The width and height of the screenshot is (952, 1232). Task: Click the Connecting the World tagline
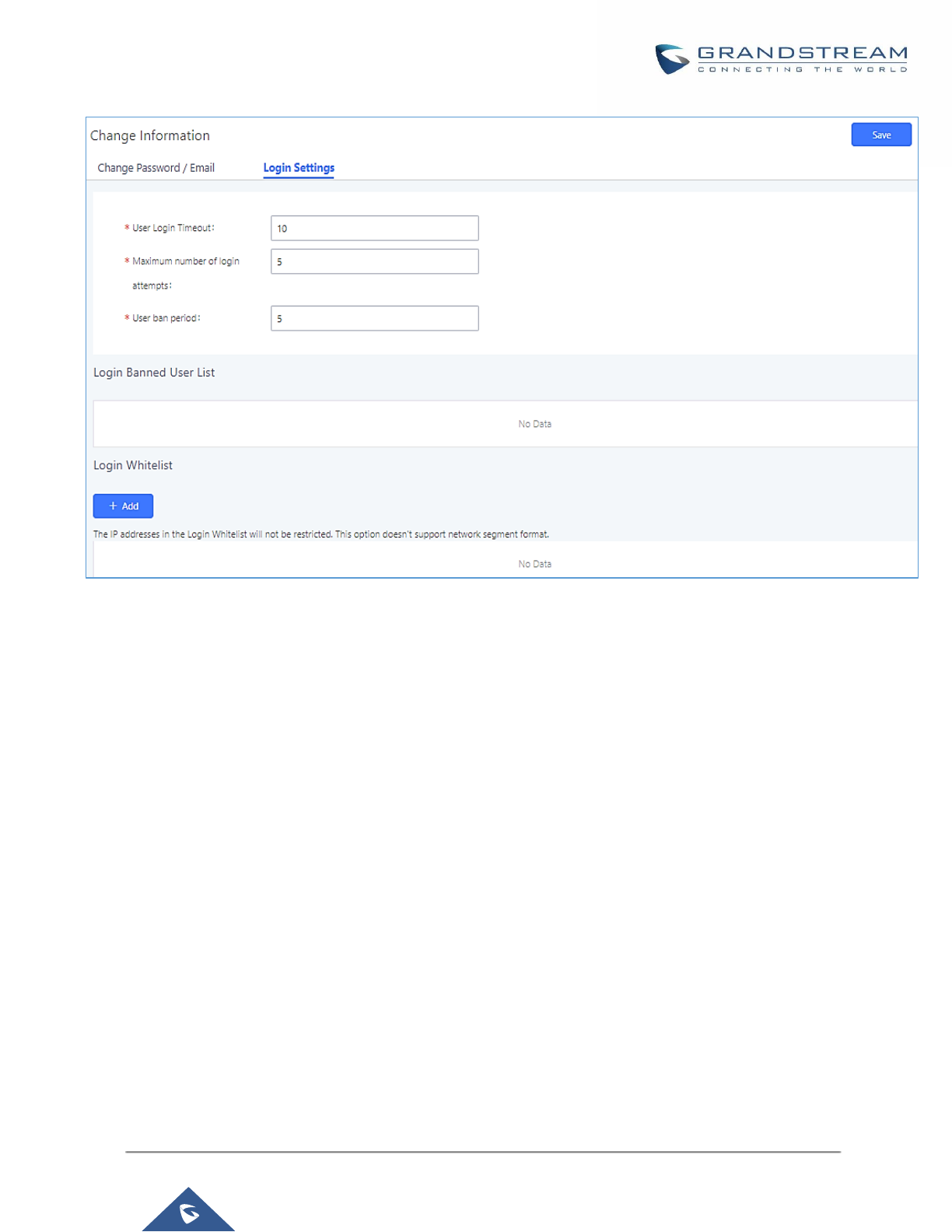pos(802,70)
